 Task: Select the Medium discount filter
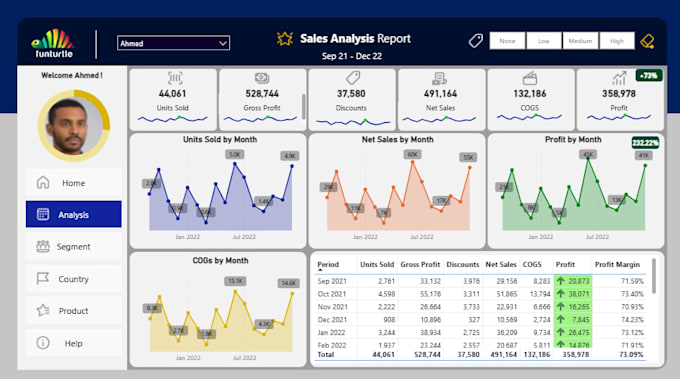(x=580, y=41)
